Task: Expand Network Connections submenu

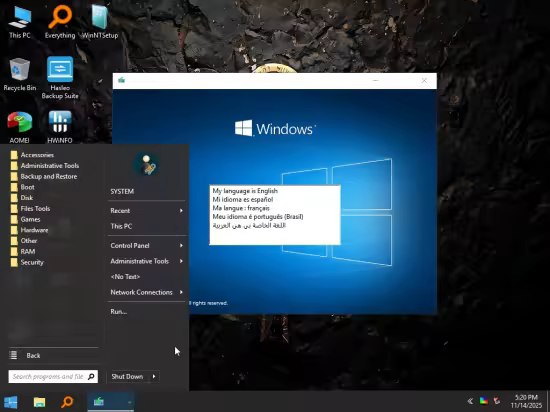Action: click(x=147, y=292)
